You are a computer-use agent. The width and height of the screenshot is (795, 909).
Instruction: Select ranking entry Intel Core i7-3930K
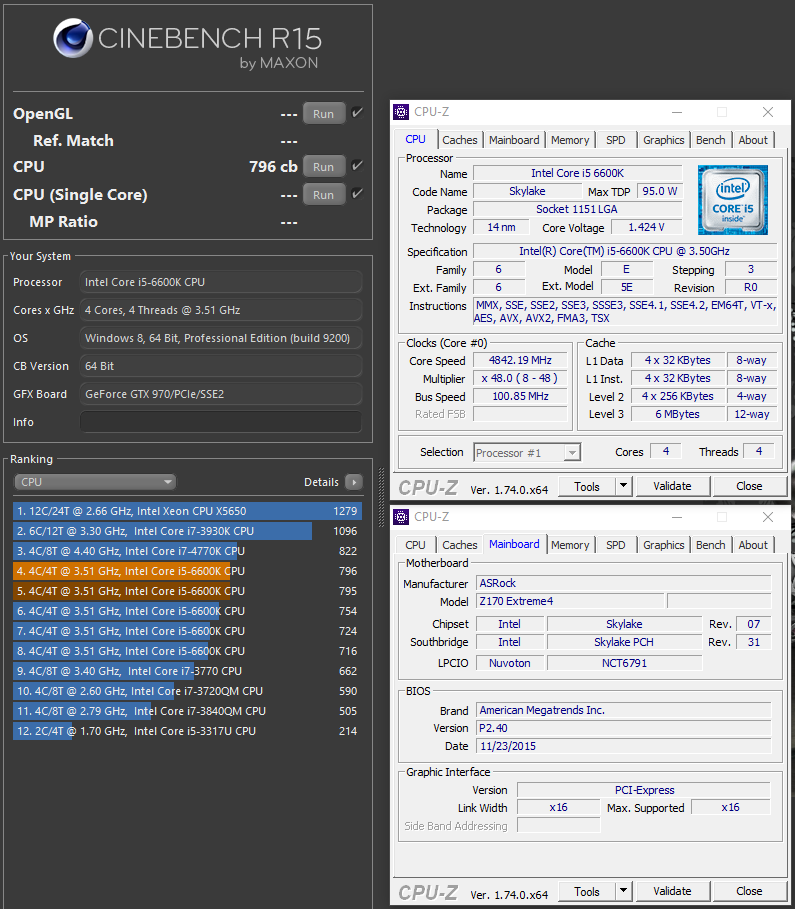coord(187,531)
